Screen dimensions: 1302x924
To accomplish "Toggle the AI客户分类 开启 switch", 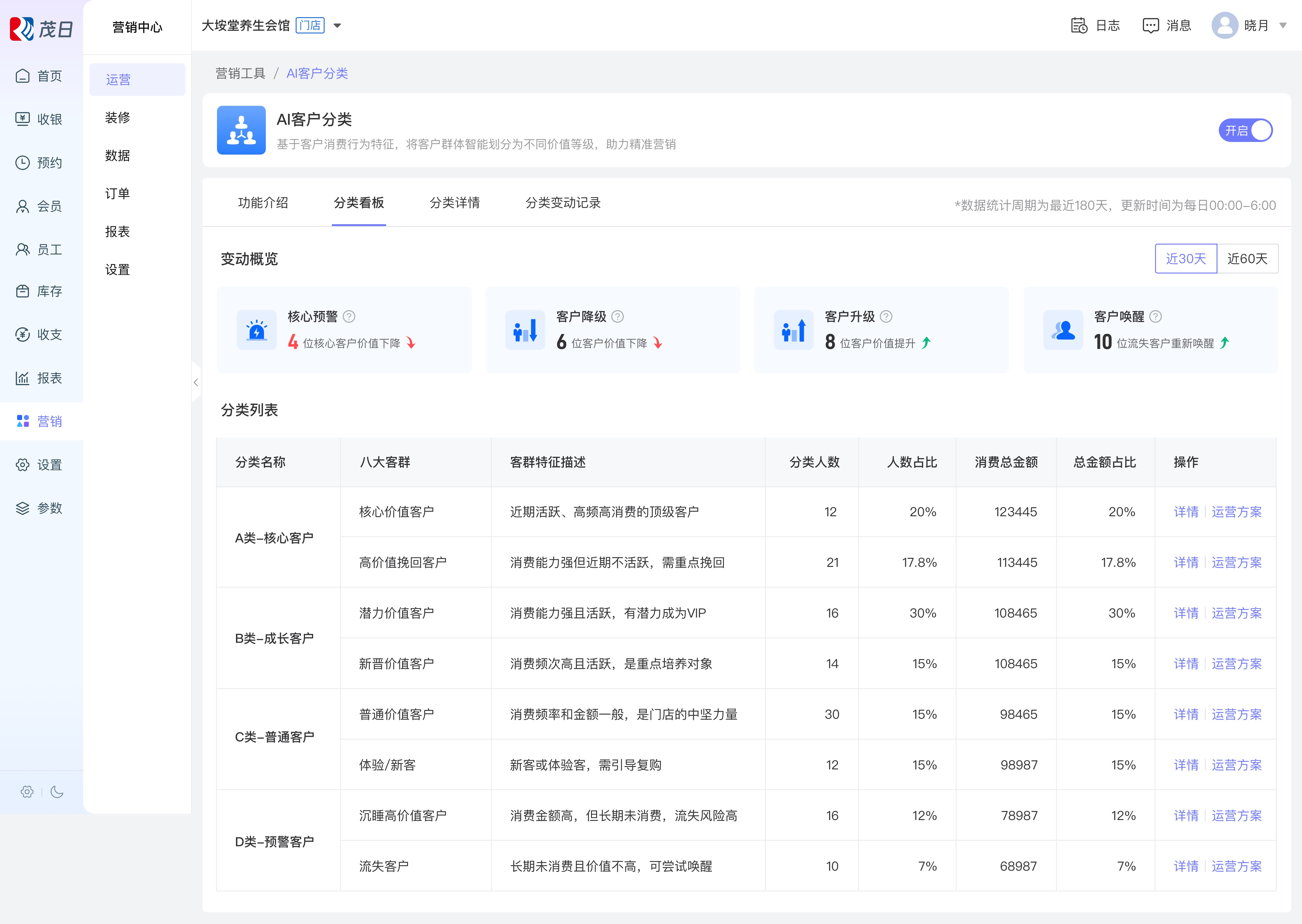I will (x=1245, y=130).
